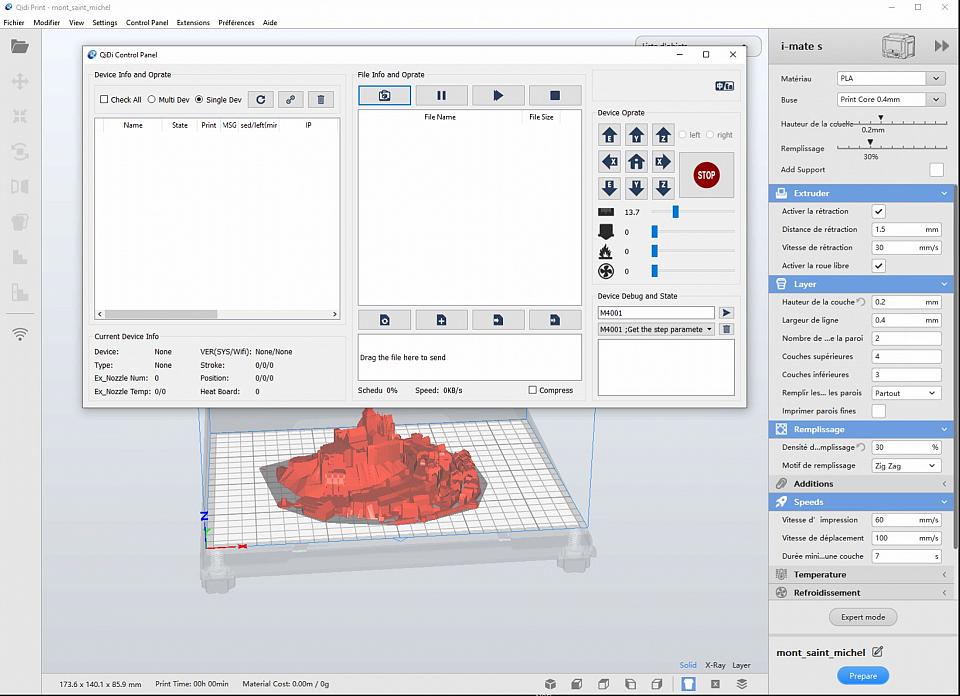
Task: Open the Control Panel menu
Action: [x=147, y=23]
